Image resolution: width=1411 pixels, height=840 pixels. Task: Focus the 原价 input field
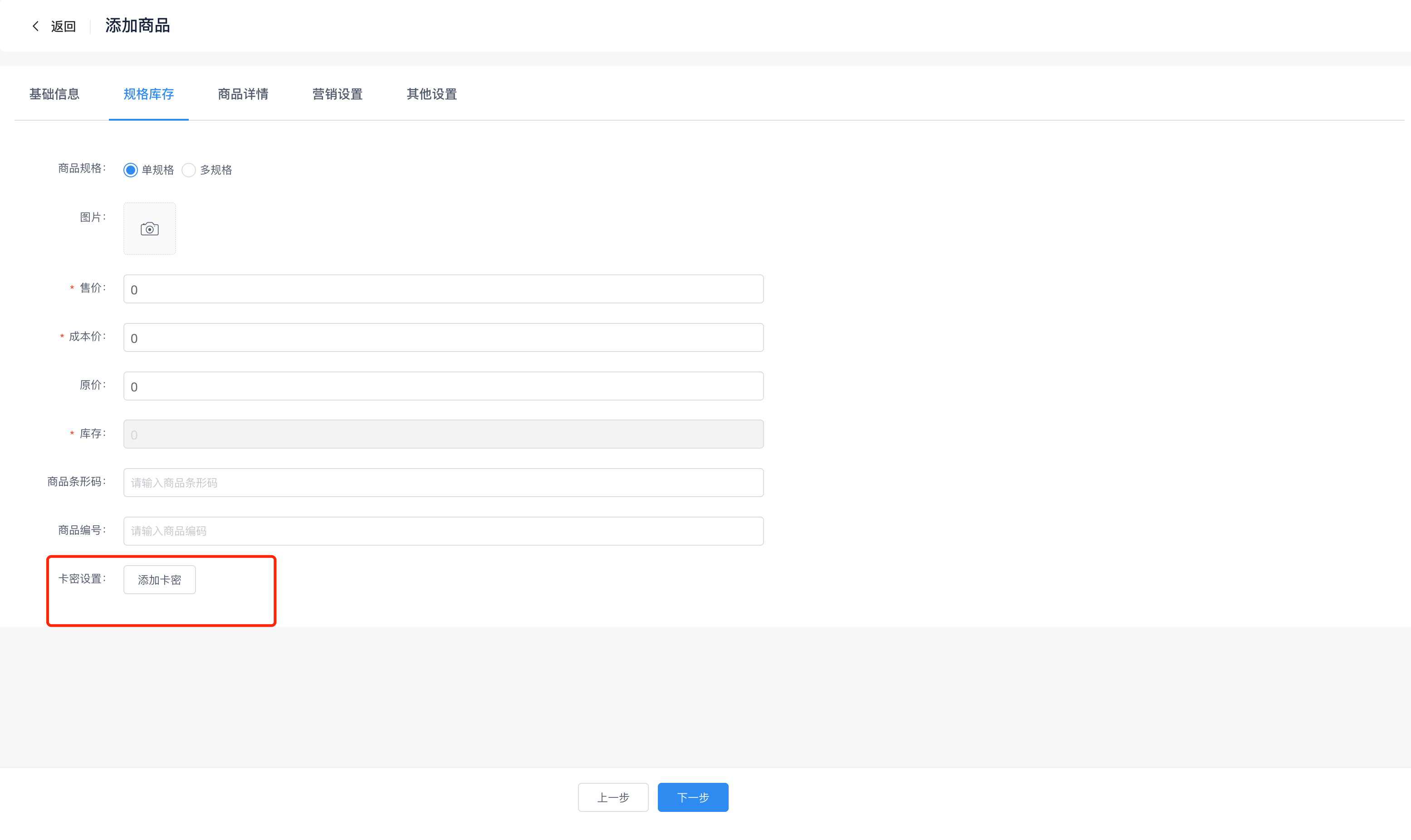pos(443,386)
